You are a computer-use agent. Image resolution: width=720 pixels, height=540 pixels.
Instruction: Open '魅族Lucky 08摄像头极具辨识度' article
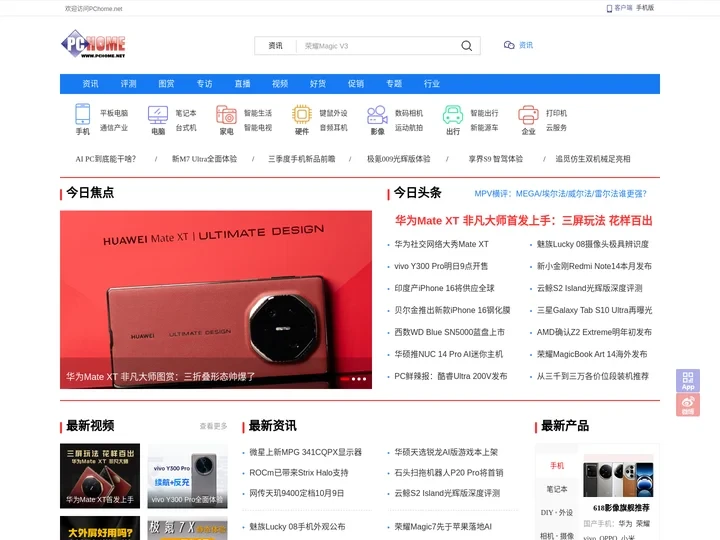[x=592, y=244]
